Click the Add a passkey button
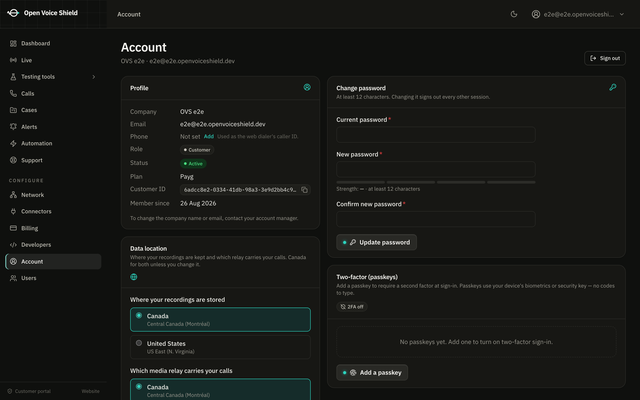The height and width of the screenshot is (400, 640). (x=372, y=373)
